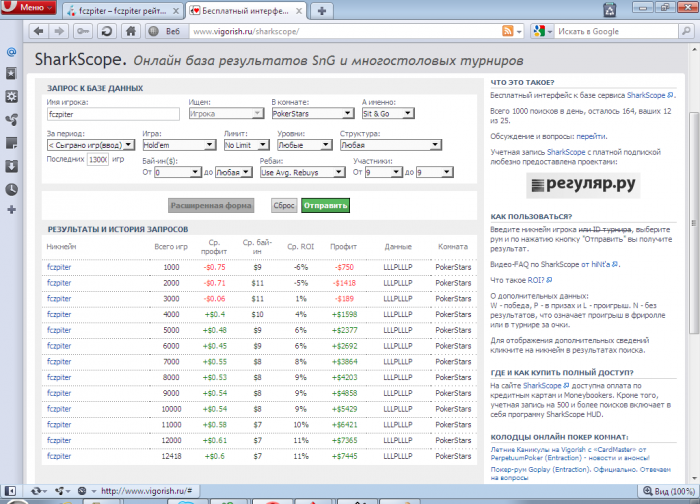The height and width of the screenshot is (504, 700).
Task: Open the А именно Sit & Go dropdown
Action: (x=388, y=114)
